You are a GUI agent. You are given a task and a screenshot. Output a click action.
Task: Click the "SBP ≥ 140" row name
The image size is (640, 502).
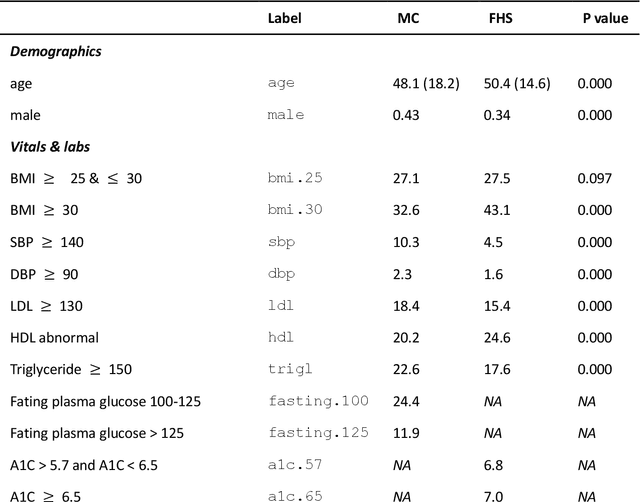tap(44, 243)
